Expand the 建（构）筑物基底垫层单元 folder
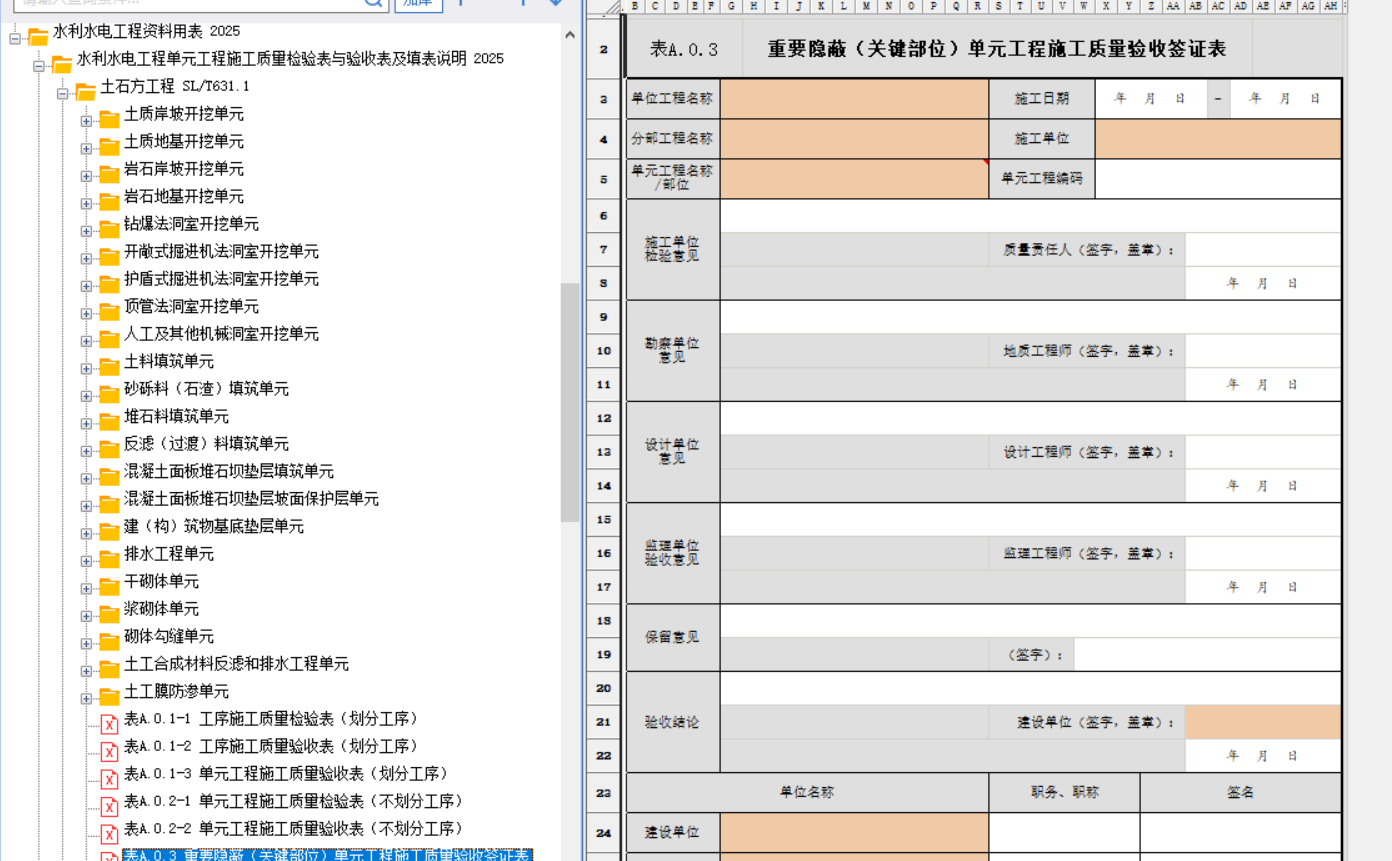 point(86,533)
